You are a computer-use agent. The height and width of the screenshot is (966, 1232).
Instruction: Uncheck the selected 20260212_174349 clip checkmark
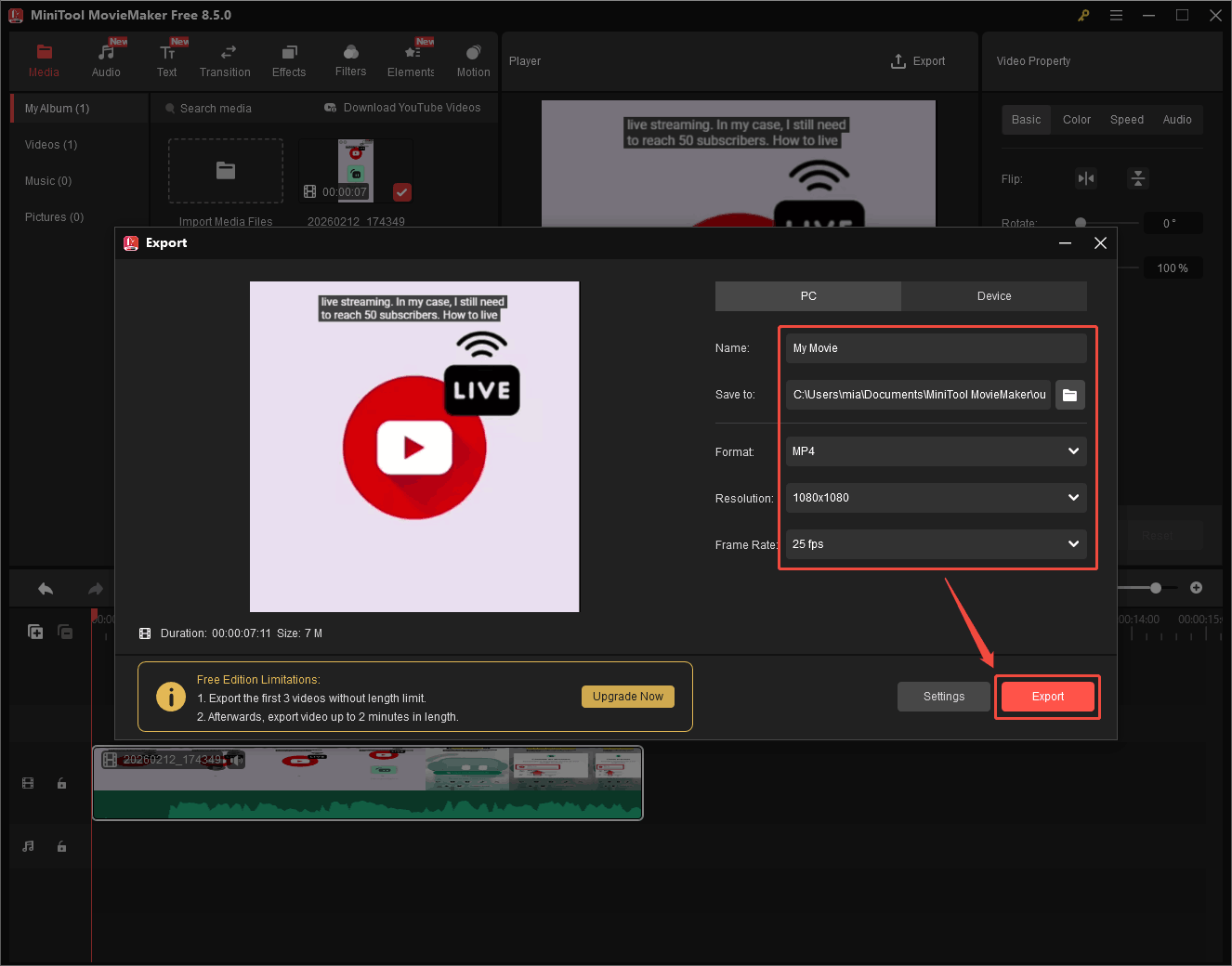click(401, 192)
